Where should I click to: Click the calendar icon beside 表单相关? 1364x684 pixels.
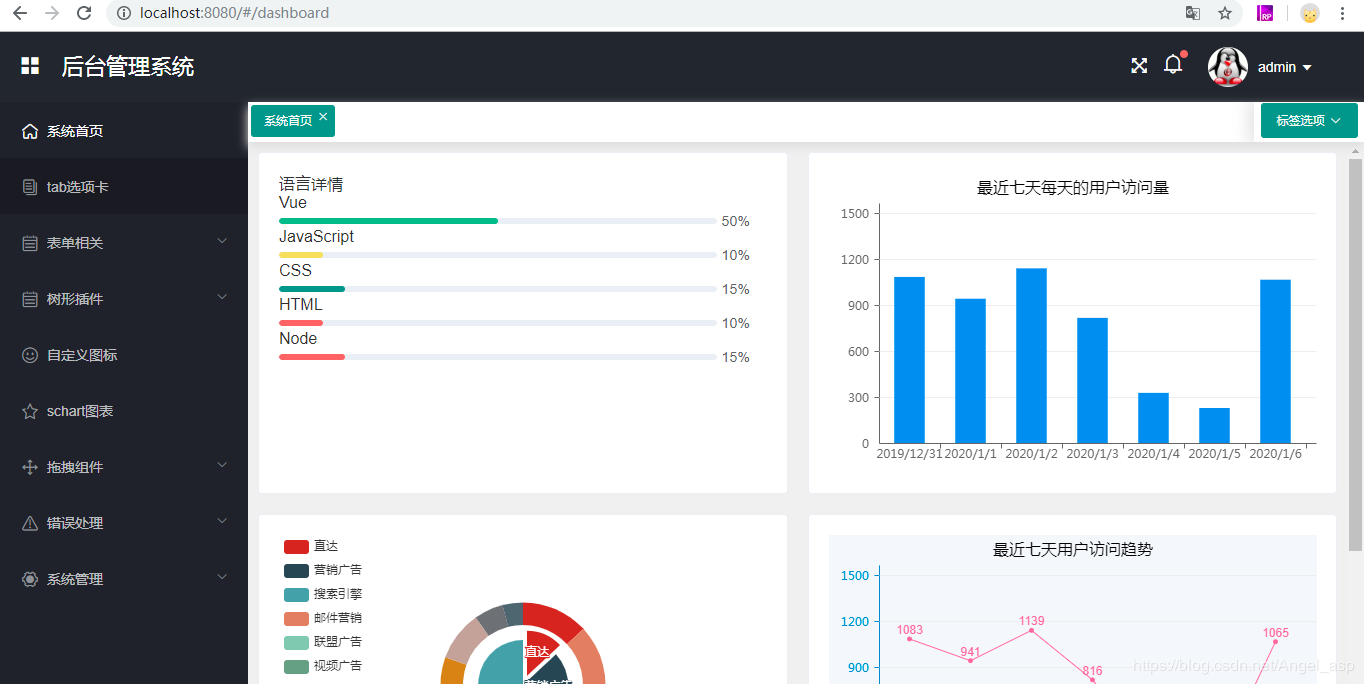pyautogui.click(x=30, y=243)
